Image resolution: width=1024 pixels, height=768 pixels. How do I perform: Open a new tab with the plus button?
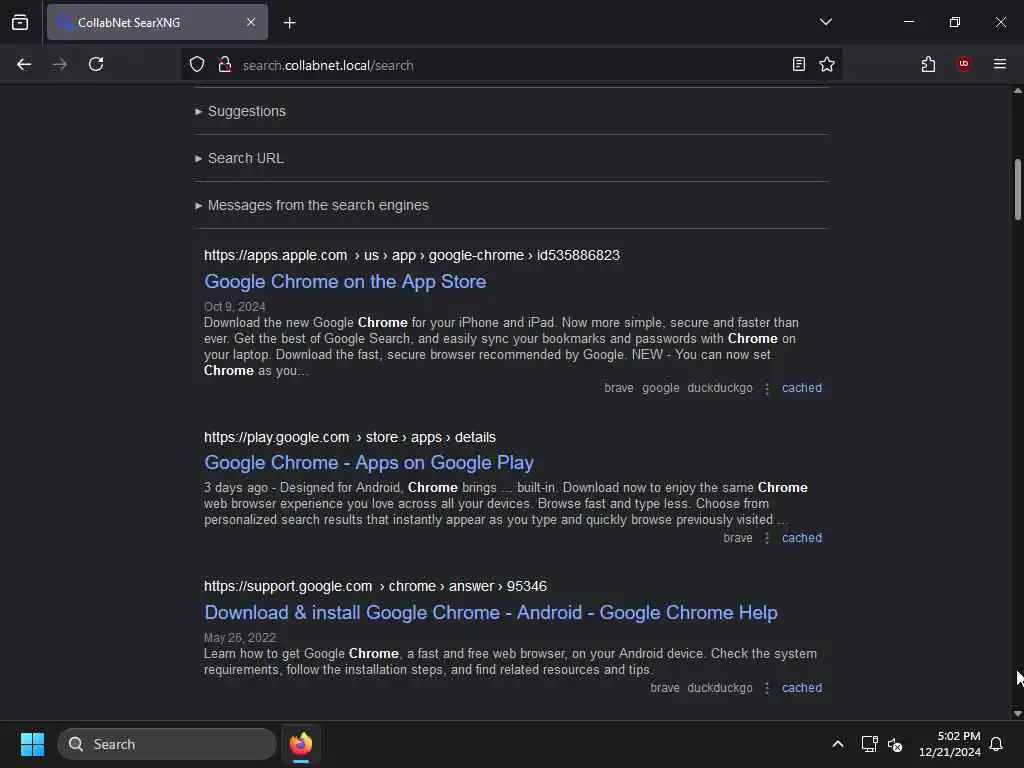coord(289,23)
